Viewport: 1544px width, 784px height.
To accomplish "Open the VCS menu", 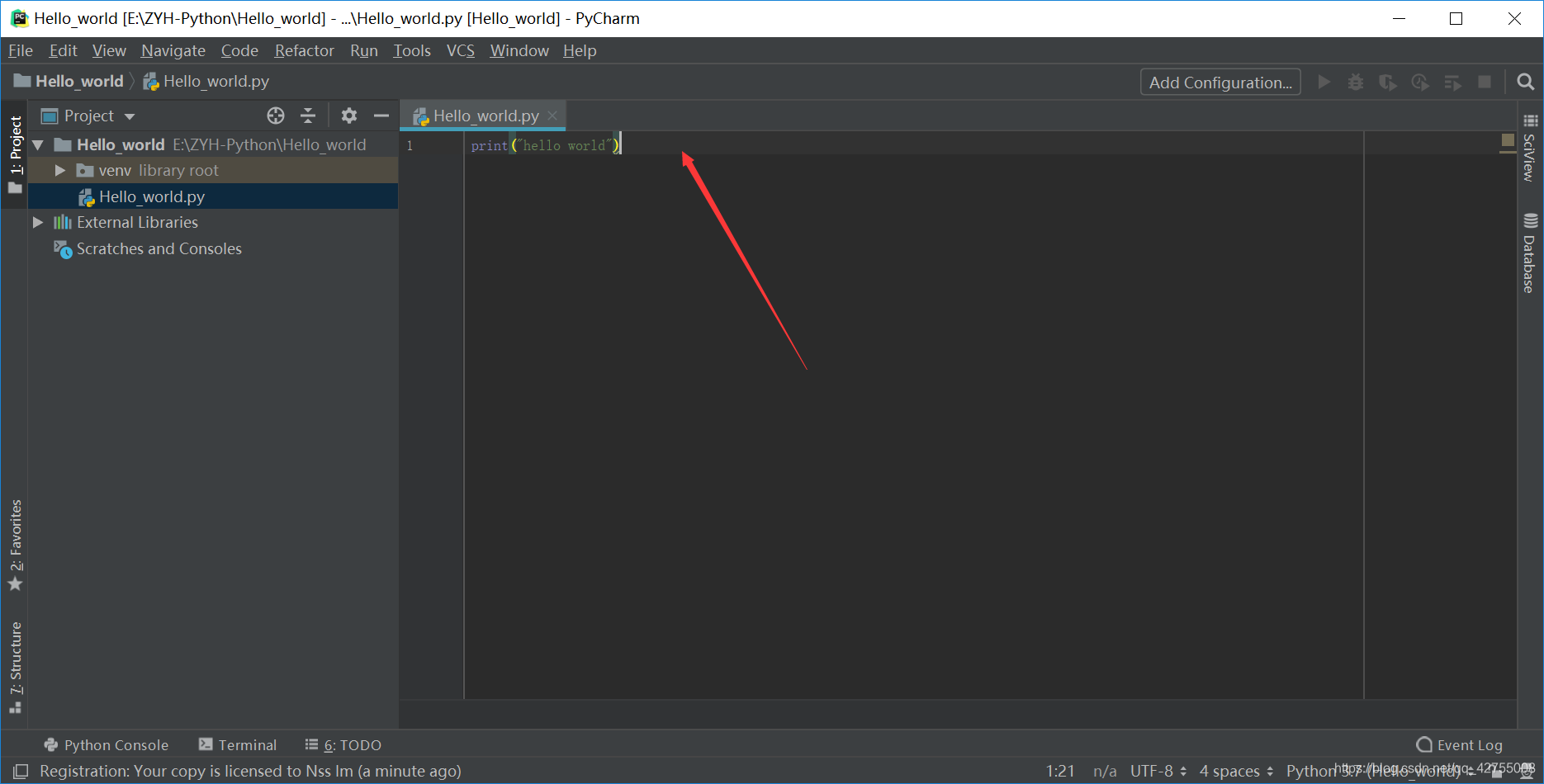I will 461,50.
